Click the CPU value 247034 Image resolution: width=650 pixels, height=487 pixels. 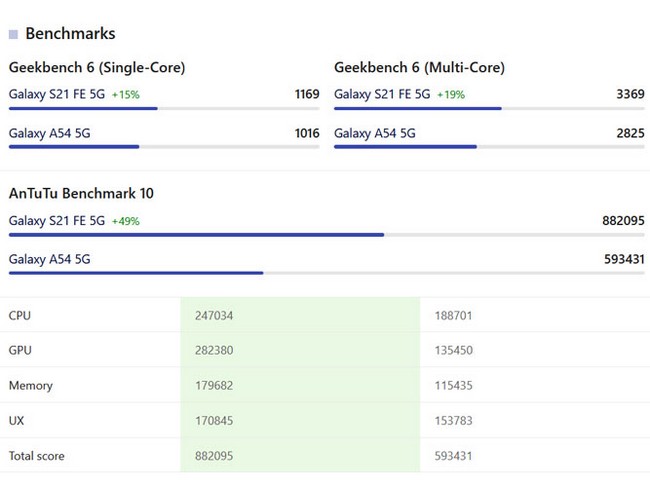[214, 316]
